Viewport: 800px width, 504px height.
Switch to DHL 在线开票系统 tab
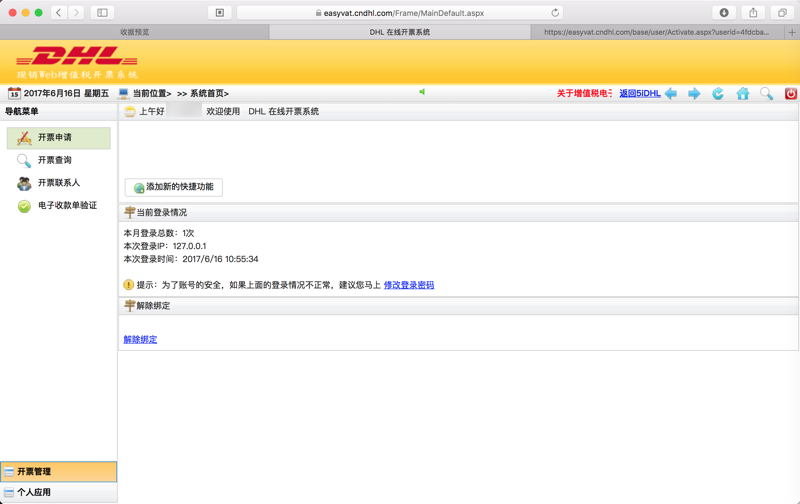click(400, 32)
